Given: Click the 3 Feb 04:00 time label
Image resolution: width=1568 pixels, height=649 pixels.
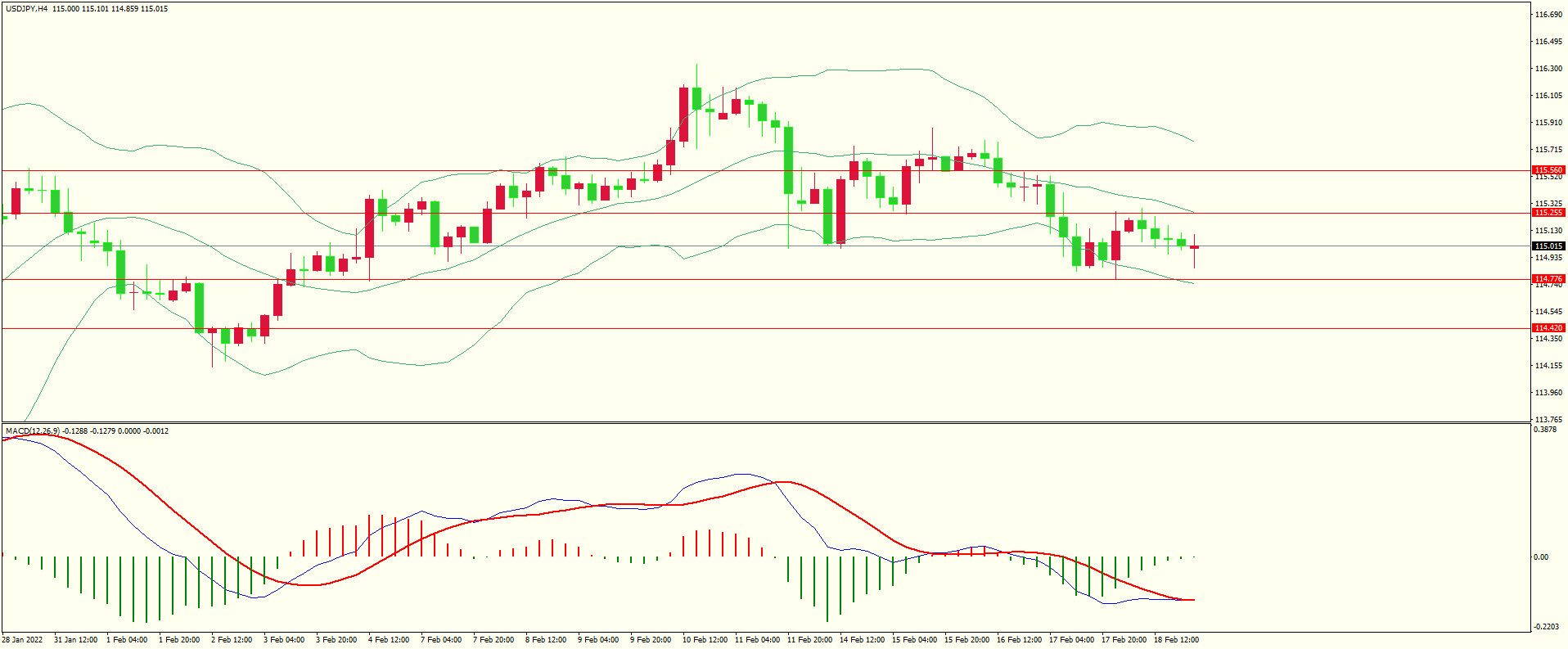Looking at the screenshot, I should 284,640.
